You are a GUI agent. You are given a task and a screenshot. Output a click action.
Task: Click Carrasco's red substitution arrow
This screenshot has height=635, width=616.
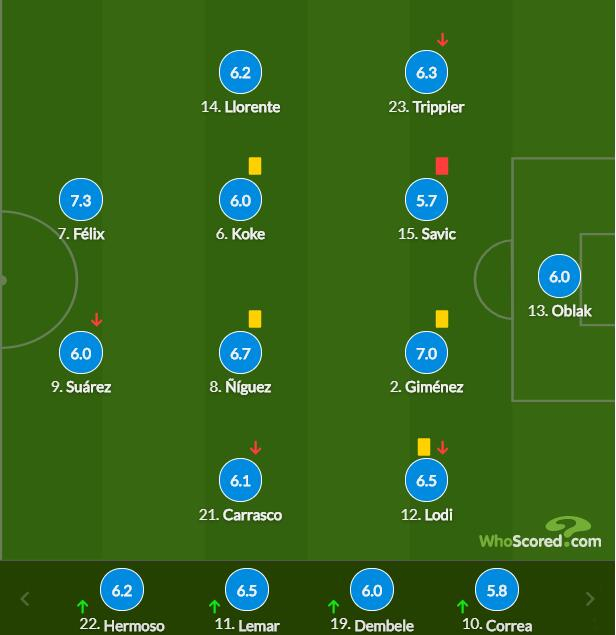256,448
